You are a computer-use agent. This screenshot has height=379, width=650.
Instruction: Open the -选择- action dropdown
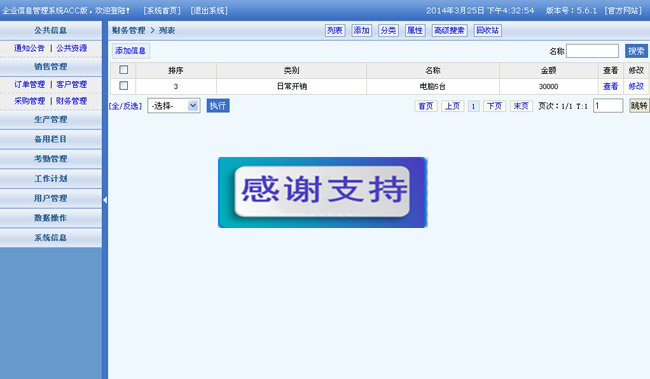[174, 106]
